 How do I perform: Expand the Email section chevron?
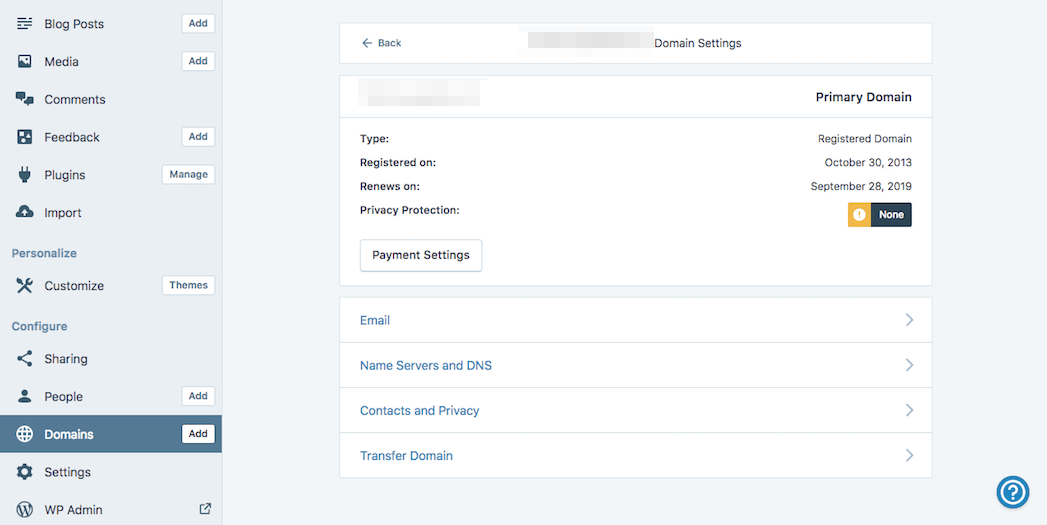coord(909,320)
